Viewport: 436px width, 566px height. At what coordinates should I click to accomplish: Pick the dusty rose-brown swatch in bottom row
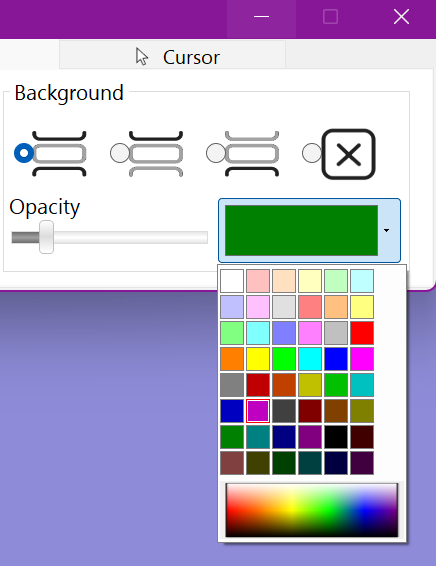(x=232, y=463)
